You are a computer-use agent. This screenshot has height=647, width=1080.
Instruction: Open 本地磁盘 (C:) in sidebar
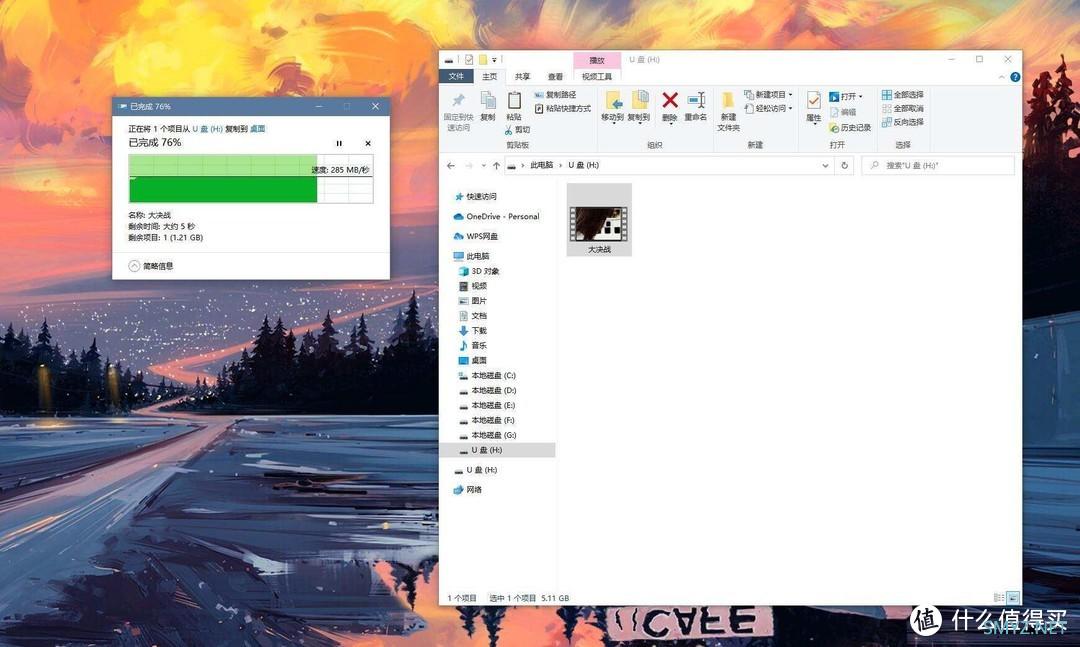point(487,376)
